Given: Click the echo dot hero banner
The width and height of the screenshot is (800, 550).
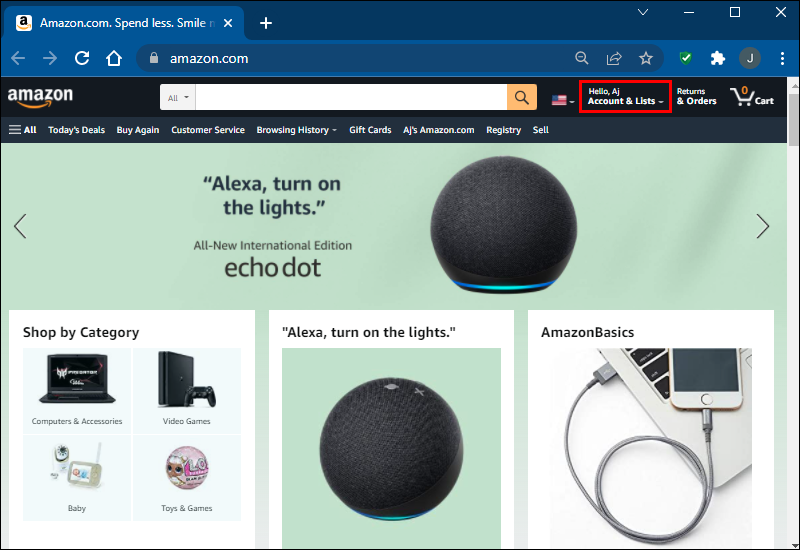Looking at the screenshot, I should tap(393, 226).
